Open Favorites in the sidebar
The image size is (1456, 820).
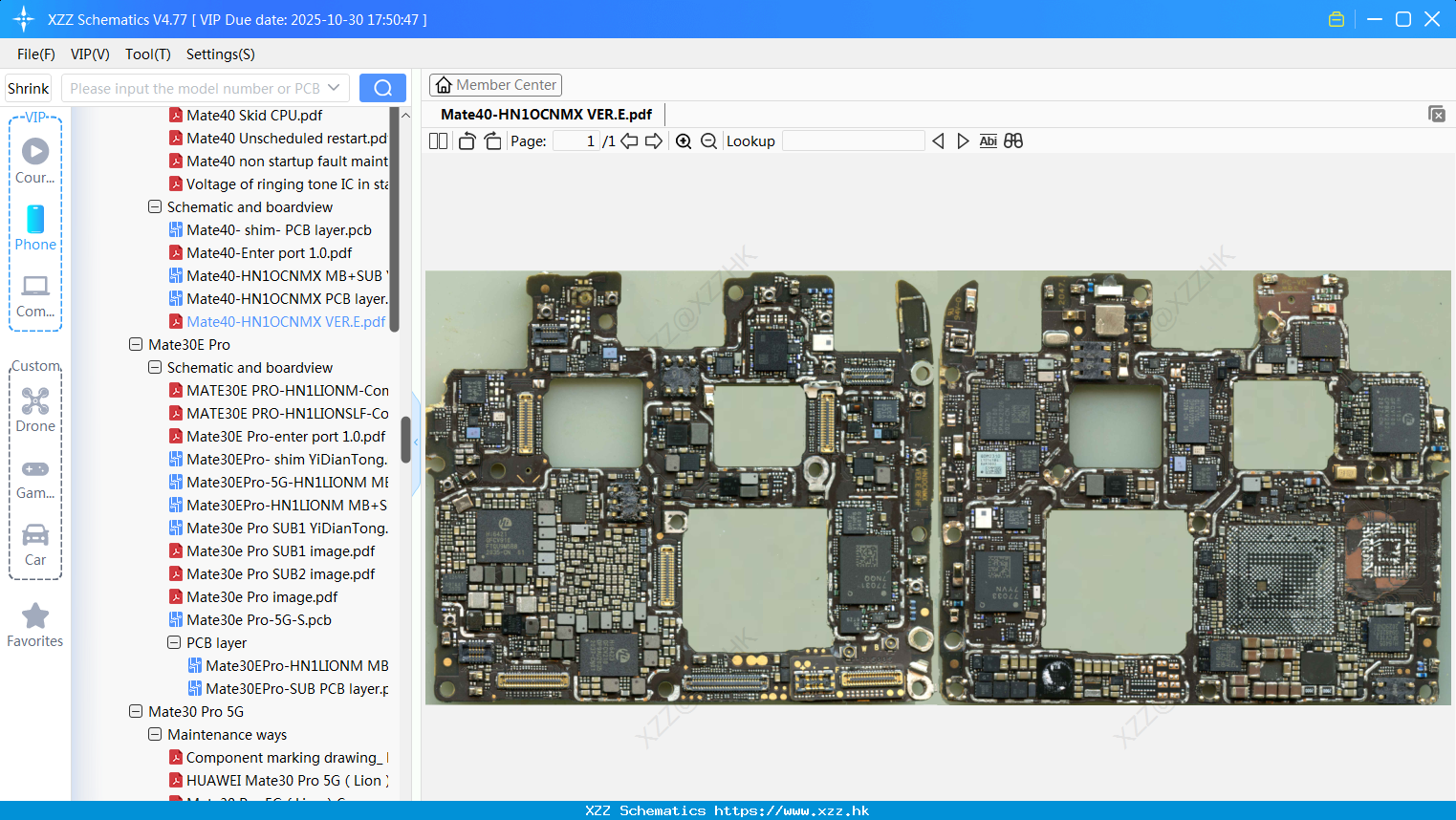[35, 626]
